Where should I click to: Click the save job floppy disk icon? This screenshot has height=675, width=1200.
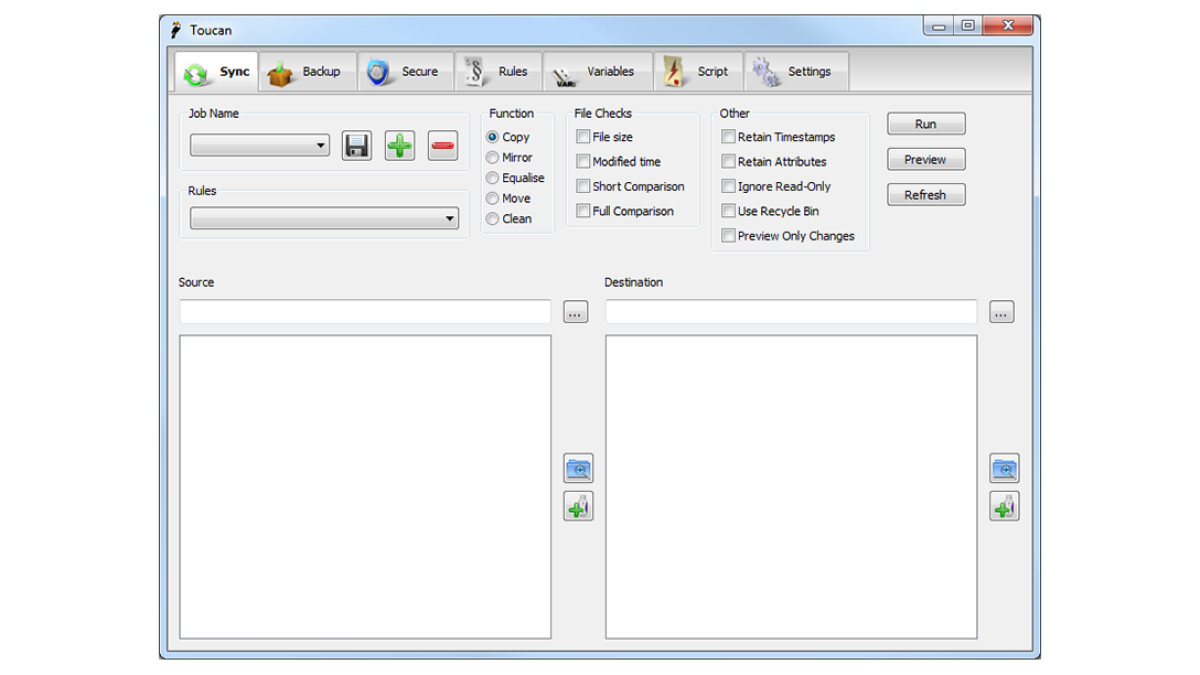click(x=357, y=146)
